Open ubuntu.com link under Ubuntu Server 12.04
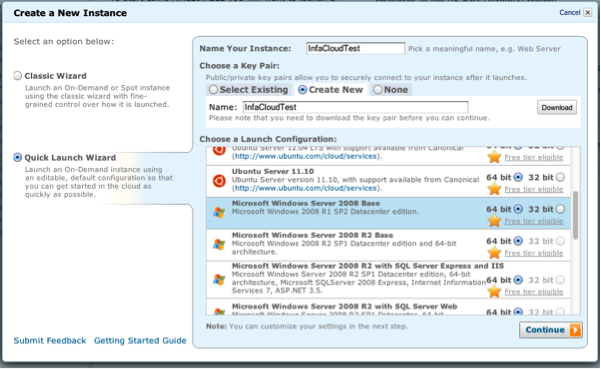The image size is (601, 369). (x=305, y=156)
